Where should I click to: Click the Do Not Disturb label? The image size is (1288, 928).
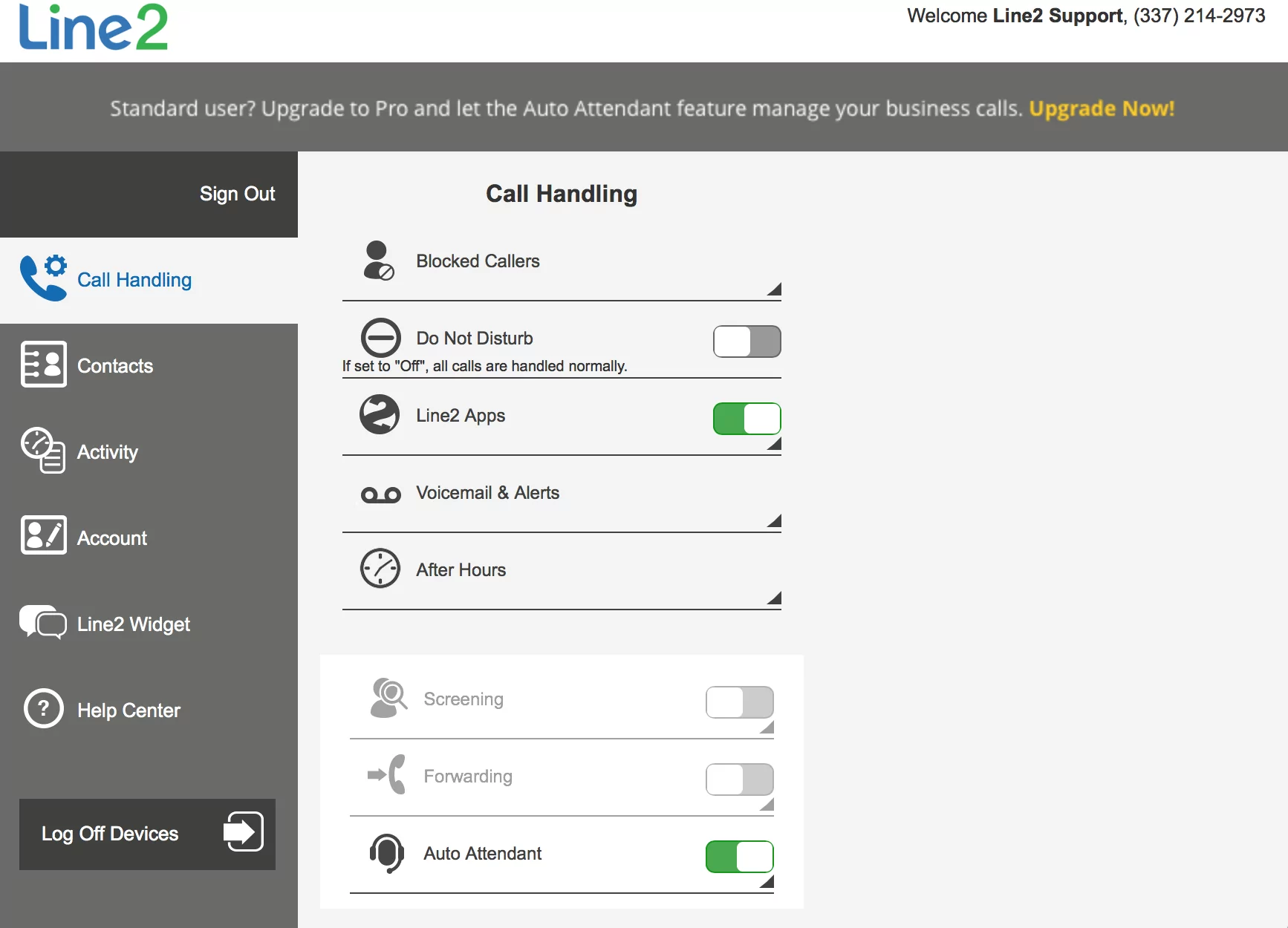(x=474, y=339)
